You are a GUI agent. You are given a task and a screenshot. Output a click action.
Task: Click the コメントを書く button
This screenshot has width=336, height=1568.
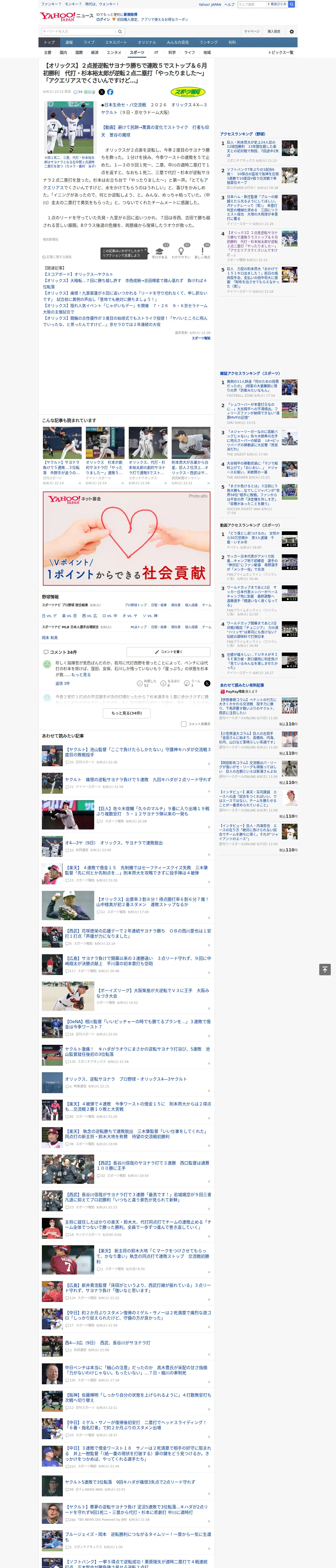click(169, 652)
